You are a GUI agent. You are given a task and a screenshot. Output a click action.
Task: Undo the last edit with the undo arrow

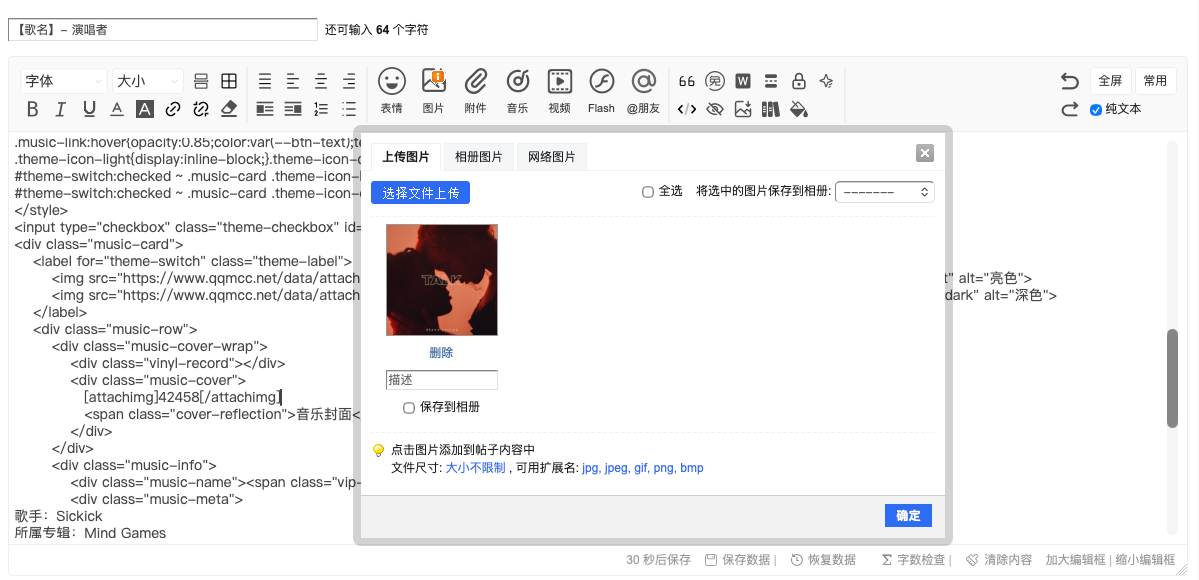[1070, 81]
